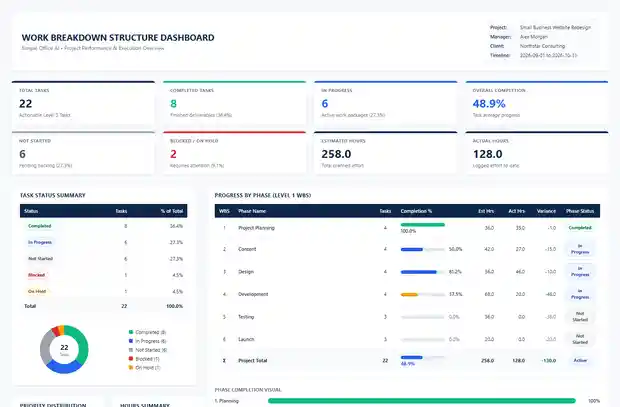Screen dimensions: 620x407
Task: Click the -48.0 variance in the Development row
Action: [550, 294]
